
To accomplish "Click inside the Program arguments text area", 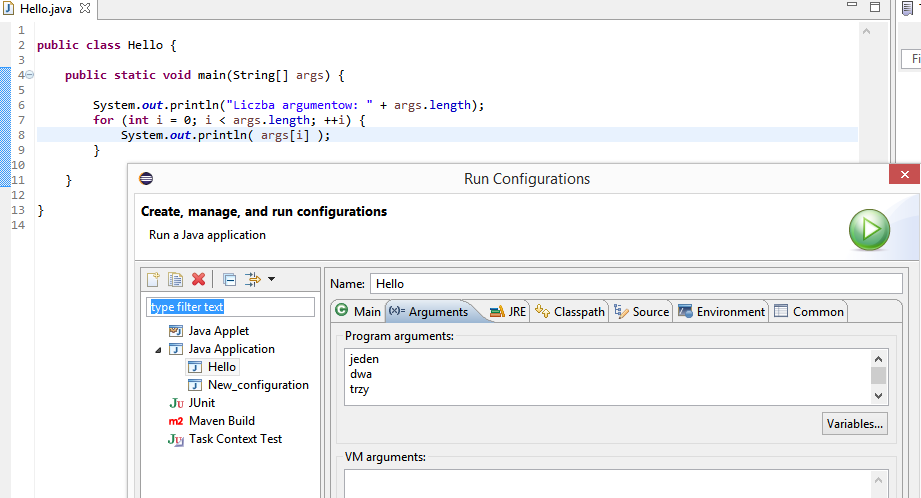I will pyautogui.click(x=607, y=376).
